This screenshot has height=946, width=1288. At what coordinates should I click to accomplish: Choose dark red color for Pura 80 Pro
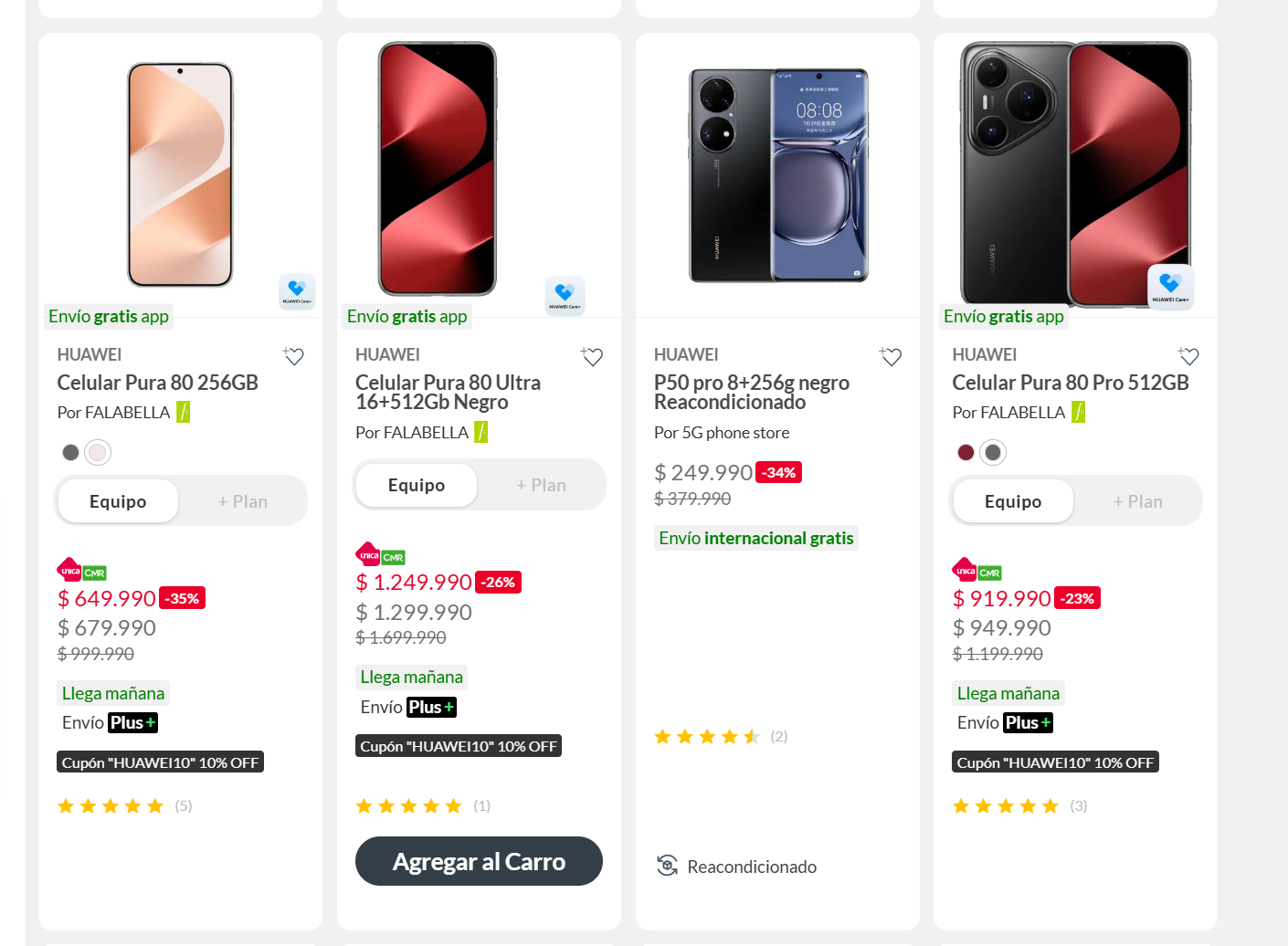point(966,452)
